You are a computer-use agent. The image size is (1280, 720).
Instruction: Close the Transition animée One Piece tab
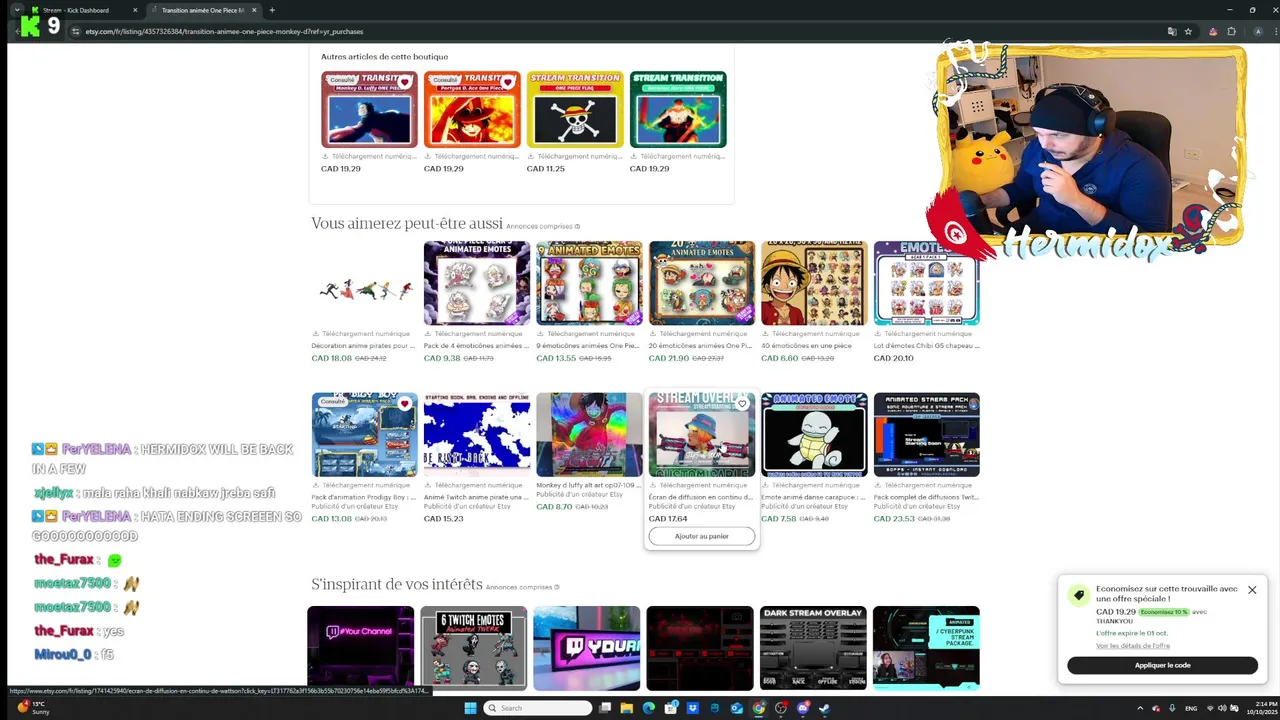point(254,10)
